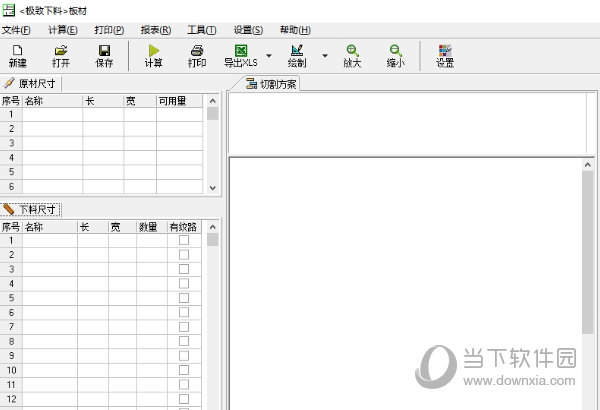Tick 有纹路 checkbox in row 2
The image size is (600, 410).
pyautogui.click(x=184, y=255)
